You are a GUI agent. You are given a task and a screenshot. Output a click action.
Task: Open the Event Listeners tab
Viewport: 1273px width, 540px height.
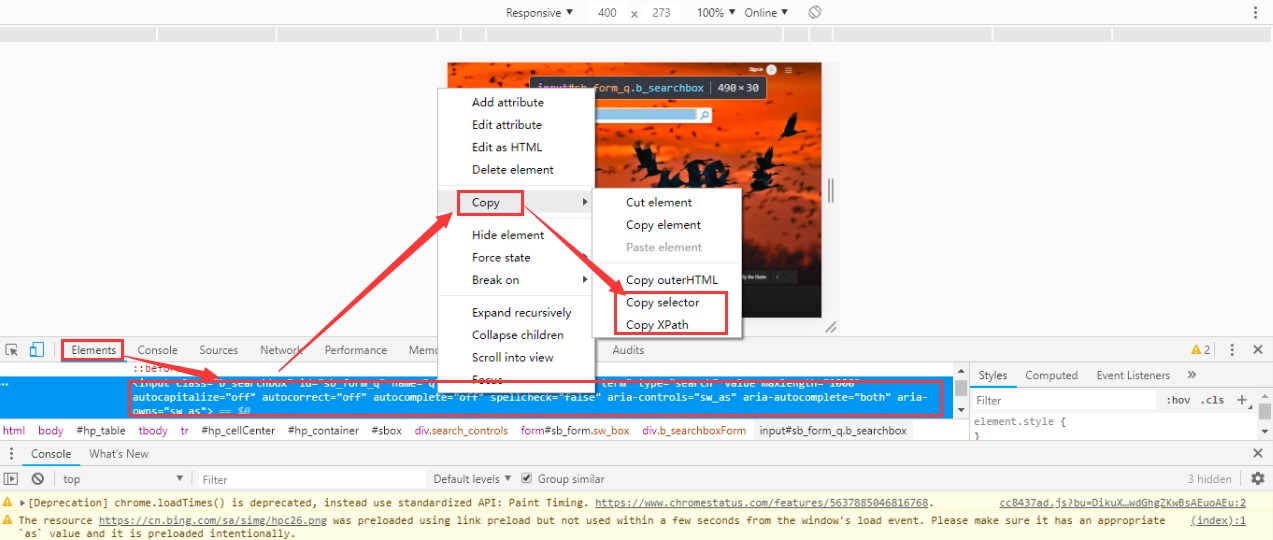coord(1133,375)
